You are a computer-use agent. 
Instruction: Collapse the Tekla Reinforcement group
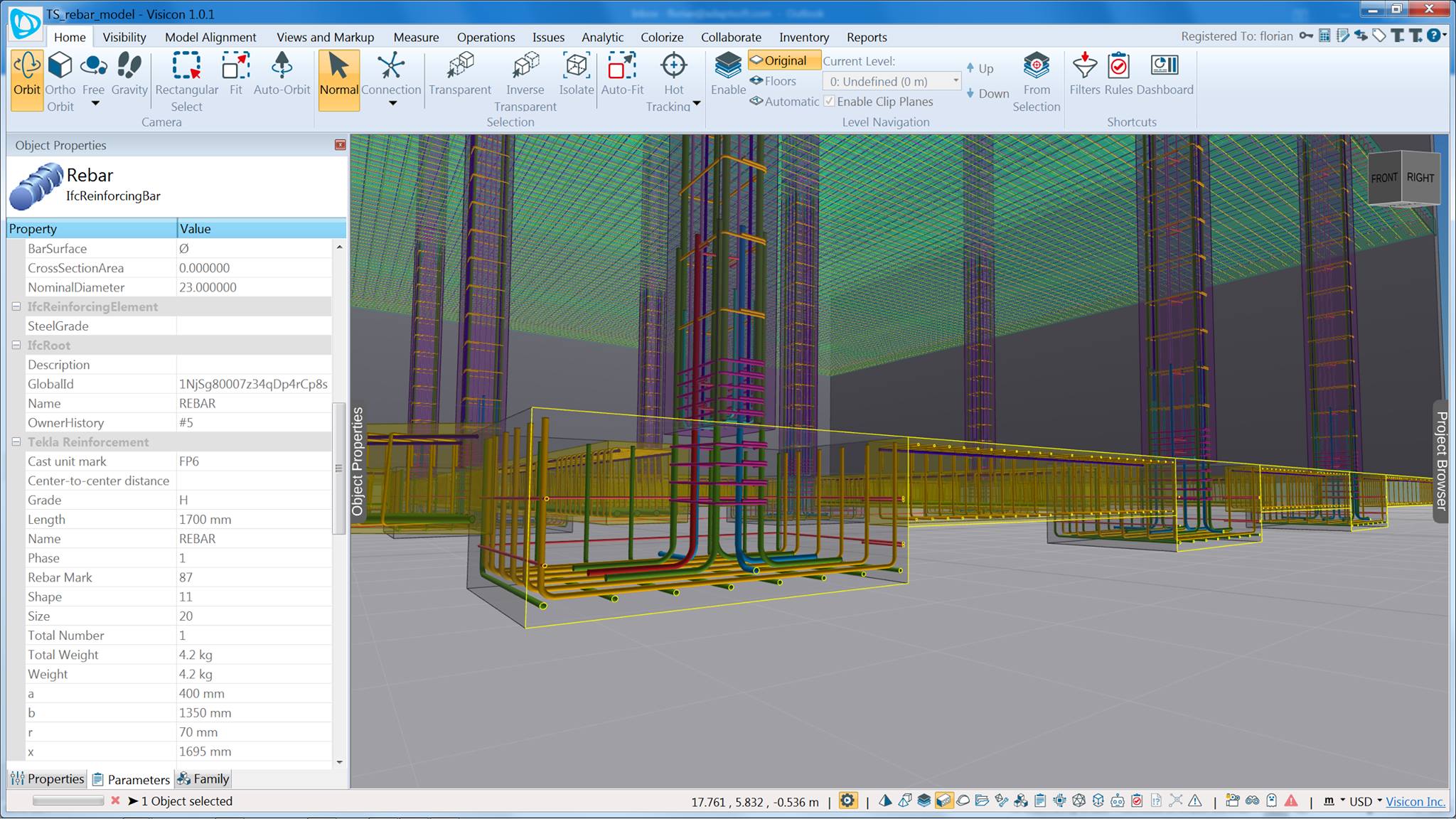(16, 441)
